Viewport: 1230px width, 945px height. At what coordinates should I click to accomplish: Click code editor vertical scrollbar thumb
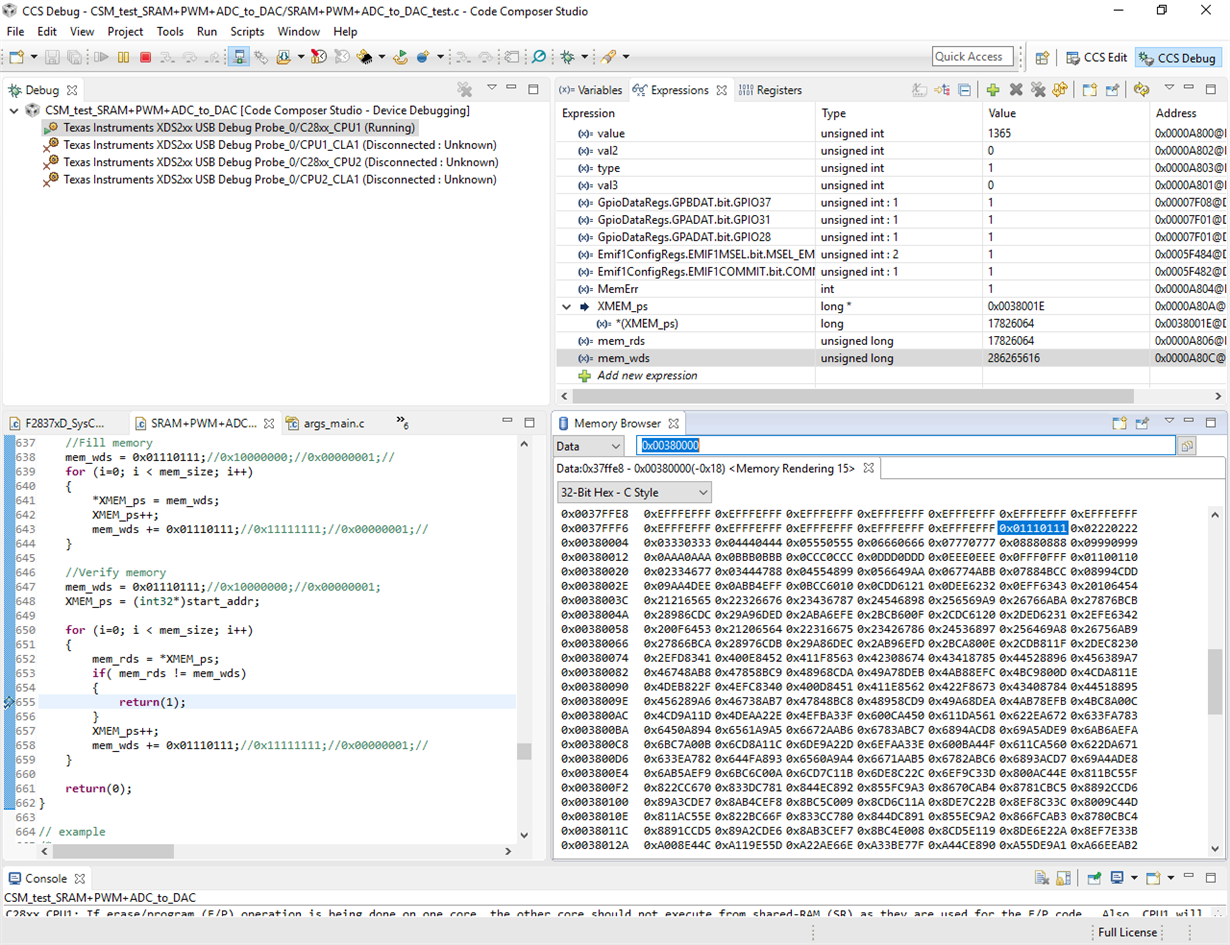point(524,751)
